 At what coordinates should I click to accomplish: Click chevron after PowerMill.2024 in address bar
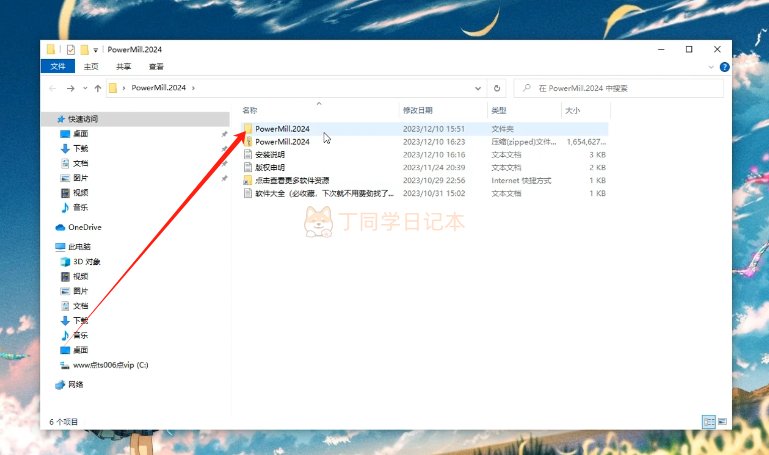pos(194,88)
